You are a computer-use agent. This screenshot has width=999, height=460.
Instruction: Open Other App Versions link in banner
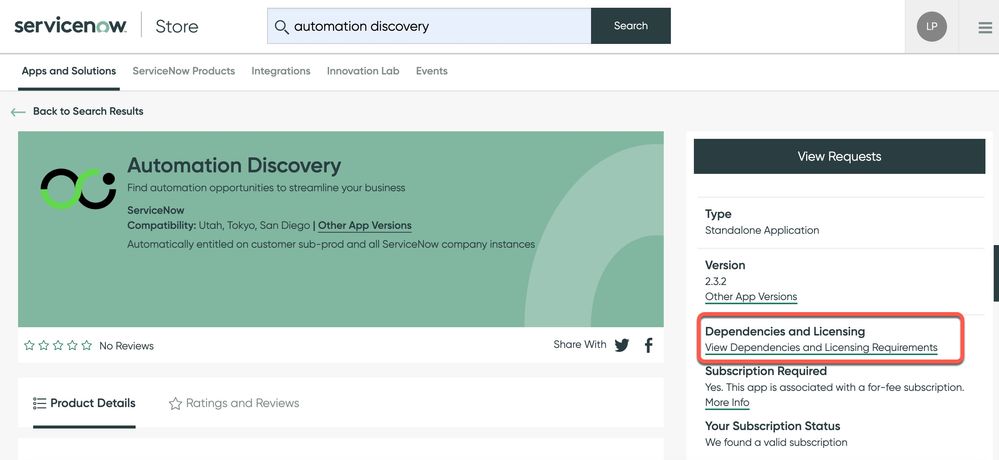[x=364, y=226]
